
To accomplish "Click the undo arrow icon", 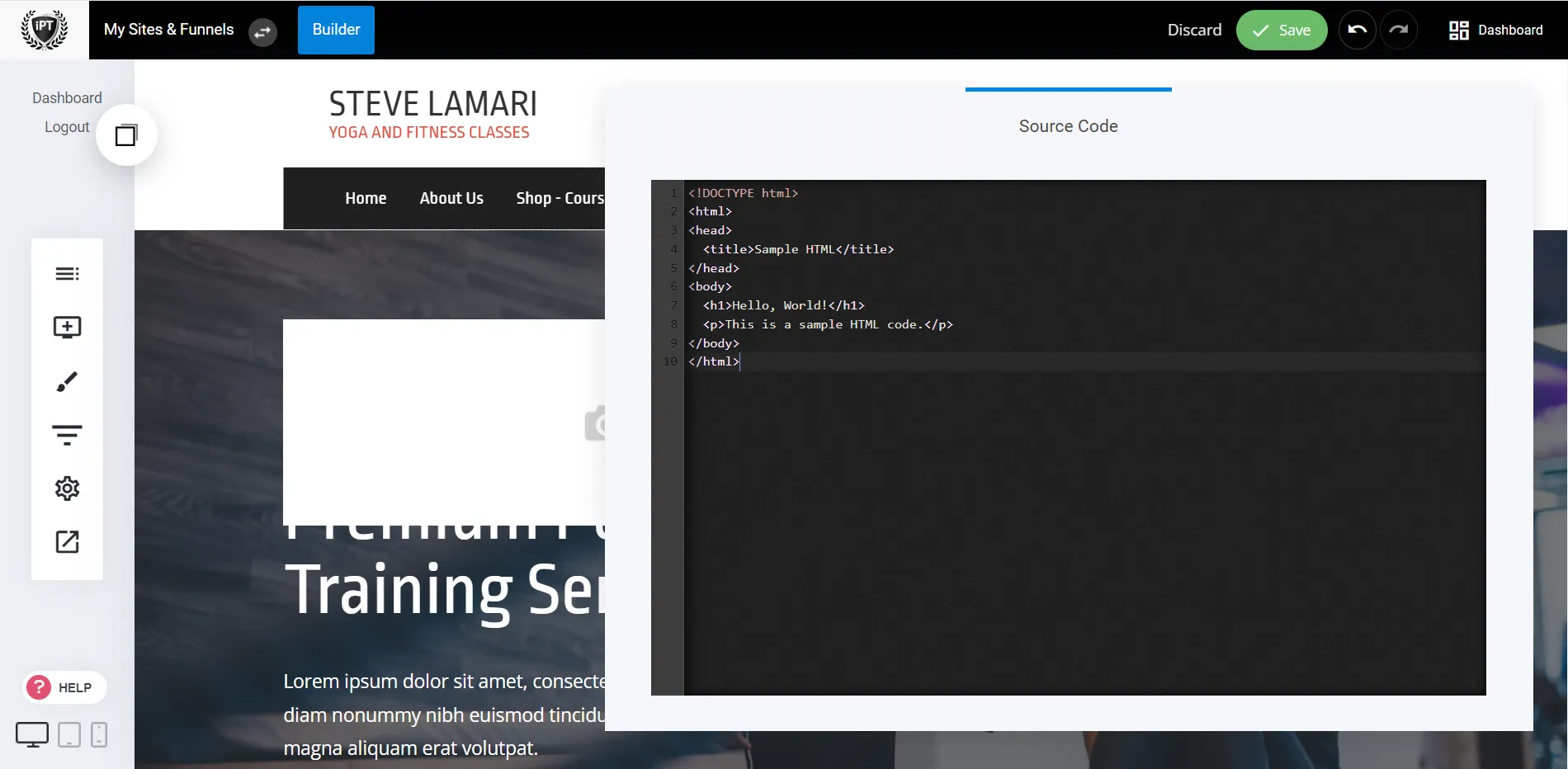I will (1357, 30).
